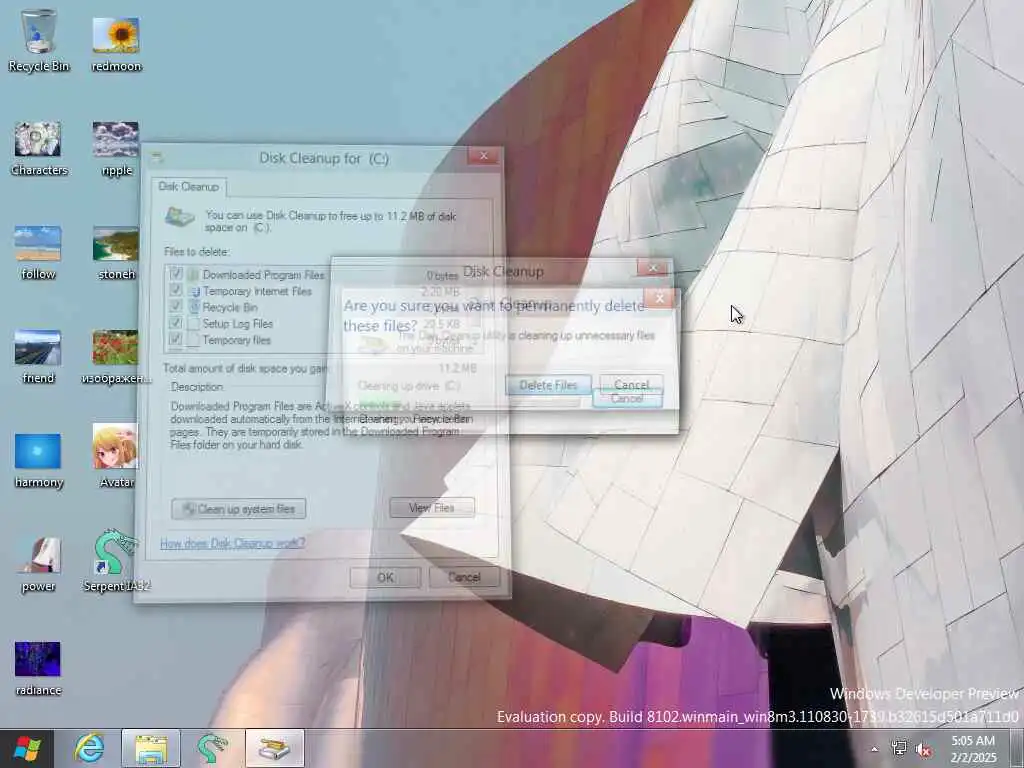
Task: Click the Windows Start button
Action: tap(27, 748)
